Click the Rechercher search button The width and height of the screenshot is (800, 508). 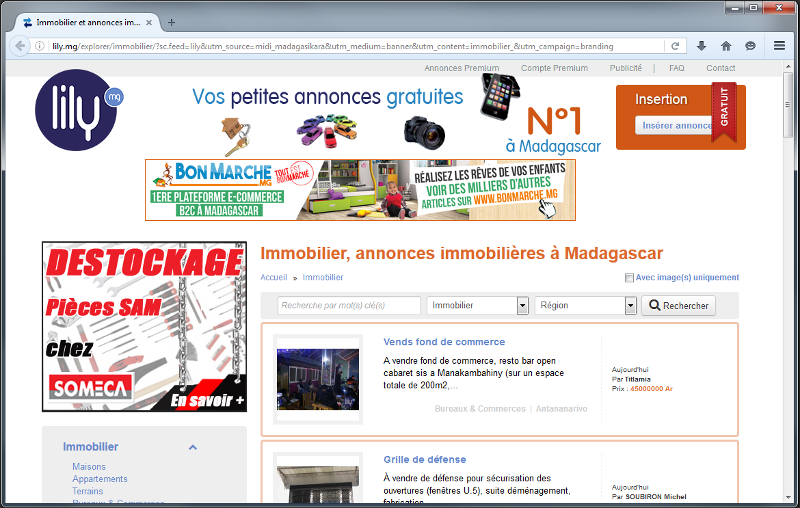679,306
